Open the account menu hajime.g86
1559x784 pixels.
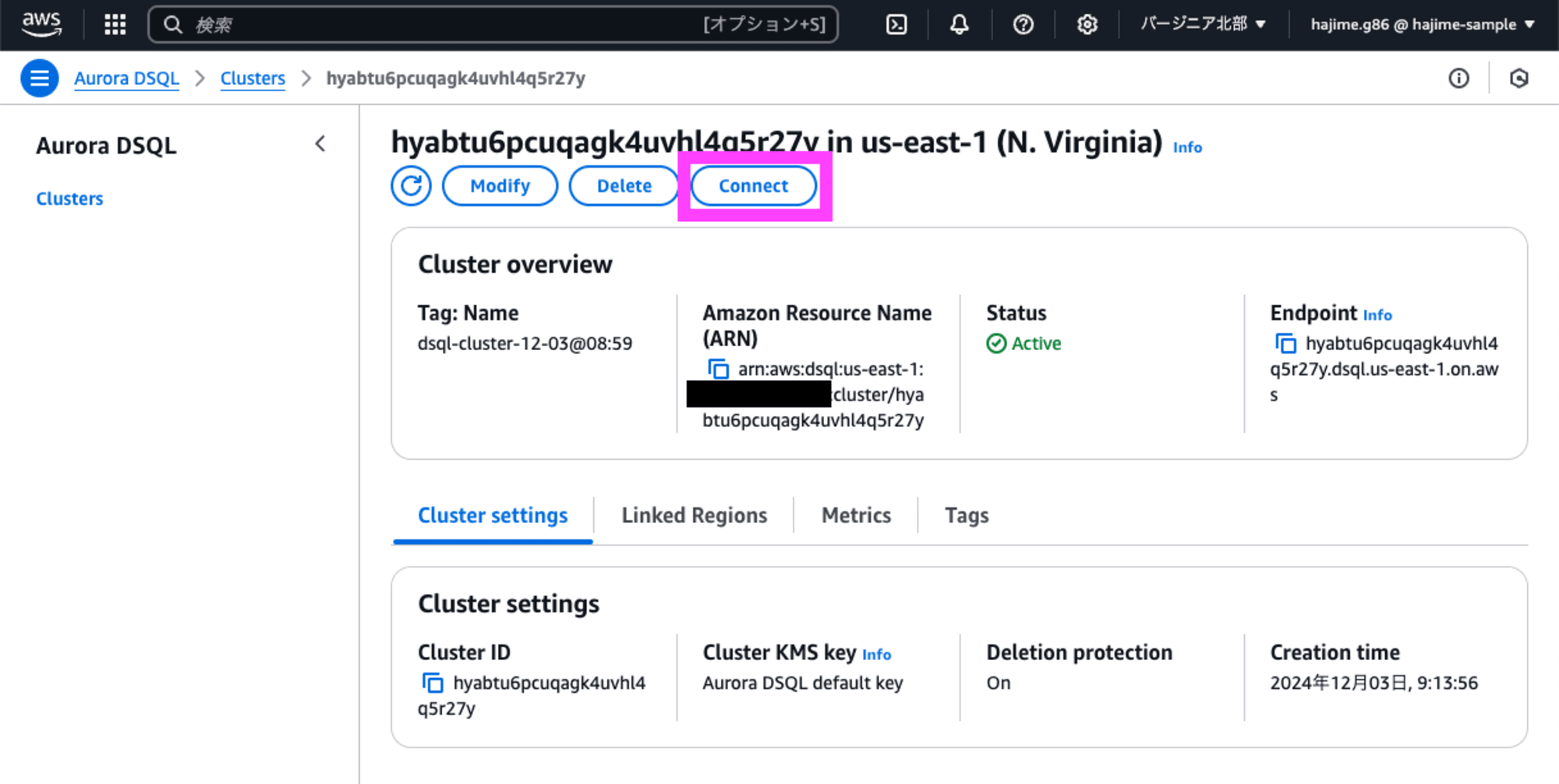(1423, 24)
